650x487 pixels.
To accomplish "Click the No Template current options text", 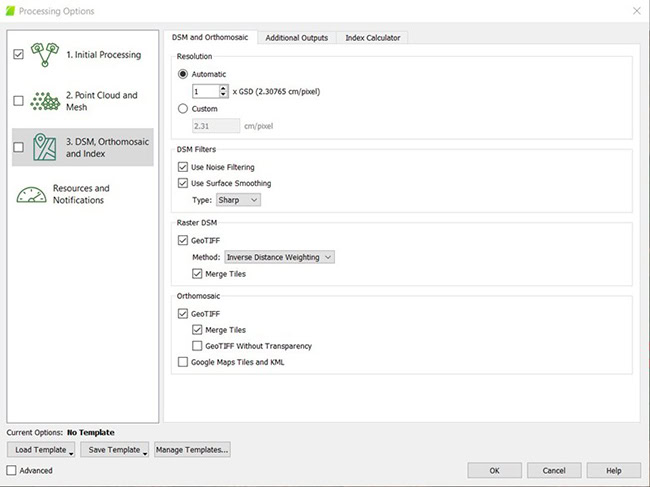I will click(91, 433).
